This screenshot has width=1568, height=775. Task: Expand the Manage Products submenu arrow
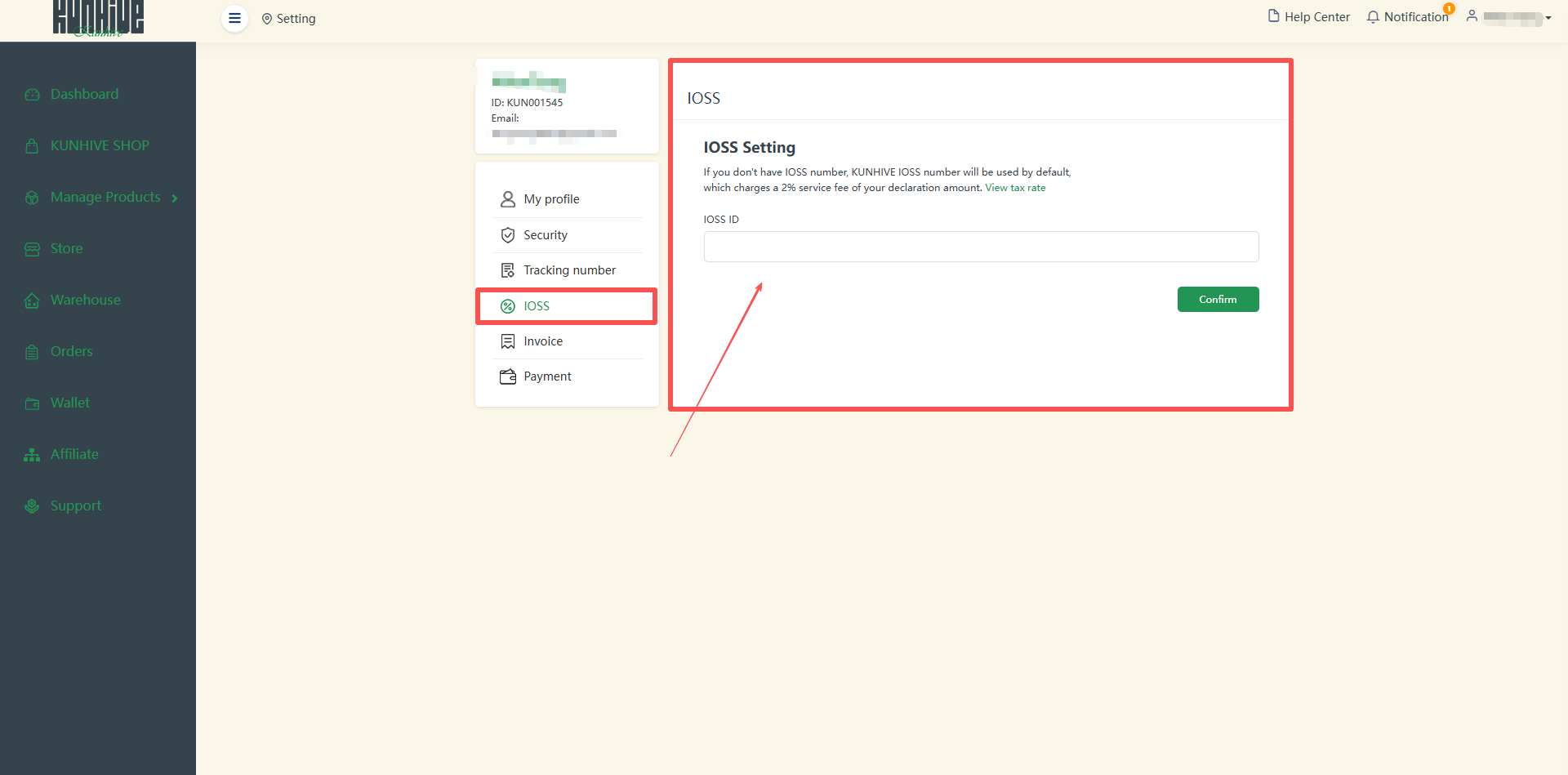pos(175,198)
